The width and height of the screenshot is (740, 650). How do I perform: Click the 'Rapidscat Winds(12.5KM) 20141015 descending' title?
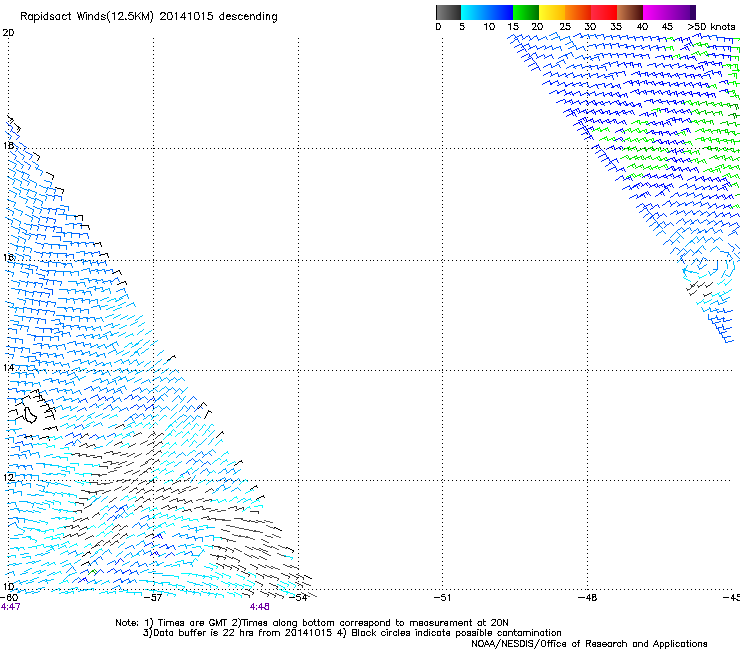(149, 17)
